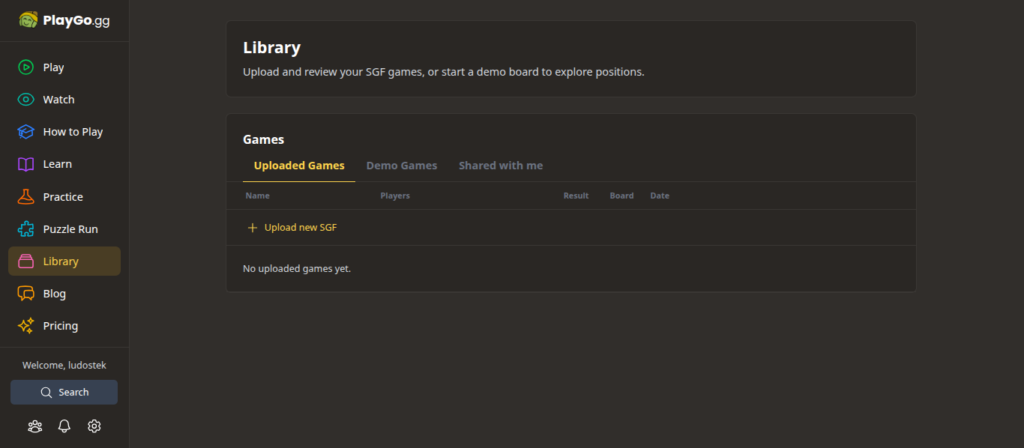Image resolution: width=1024 pixels, height=448 pixels.
Task: Open the How to Play guide
Action: click(72, 132)
